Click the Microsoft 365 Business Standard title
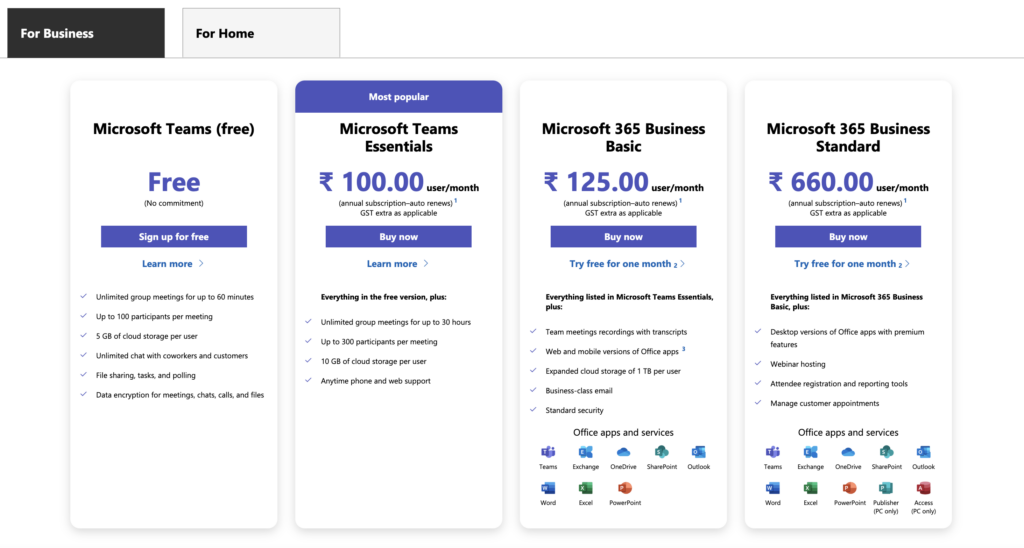The height and width of the screenshot is (548, 1024). click(848, 138)
